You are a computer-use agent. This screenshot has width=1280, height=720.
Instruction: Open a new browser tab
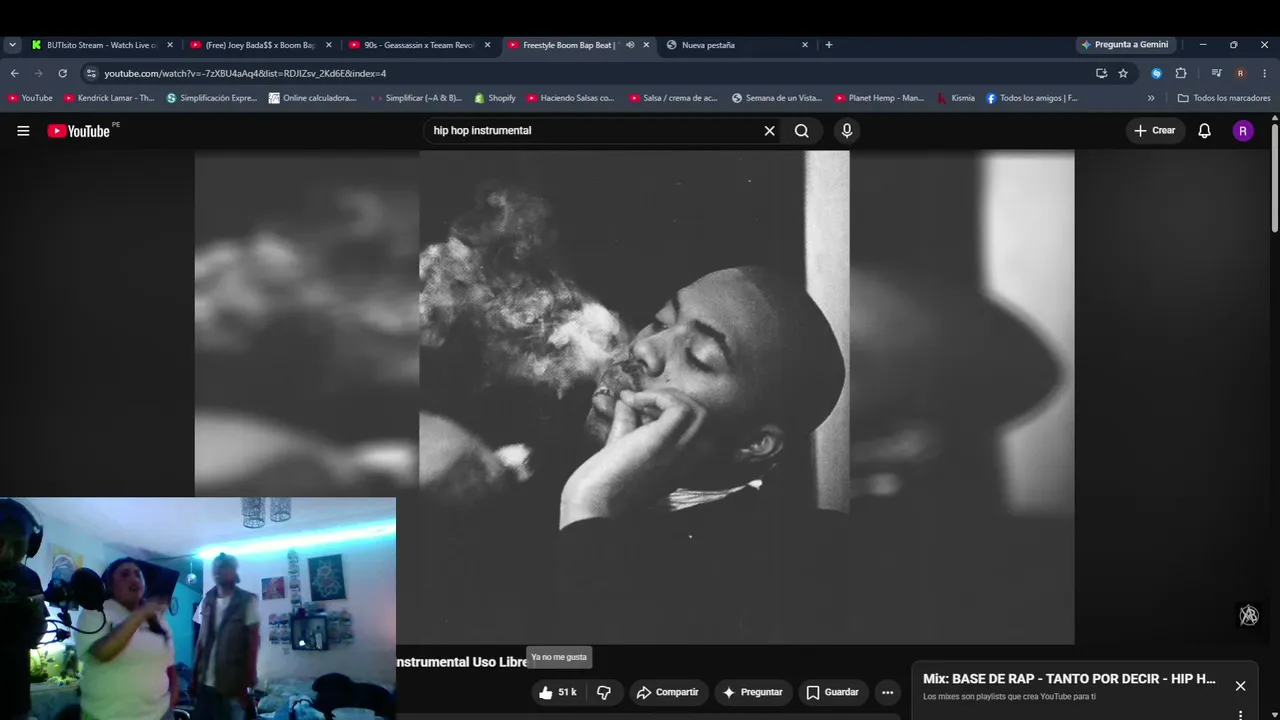tap(828, 45)
